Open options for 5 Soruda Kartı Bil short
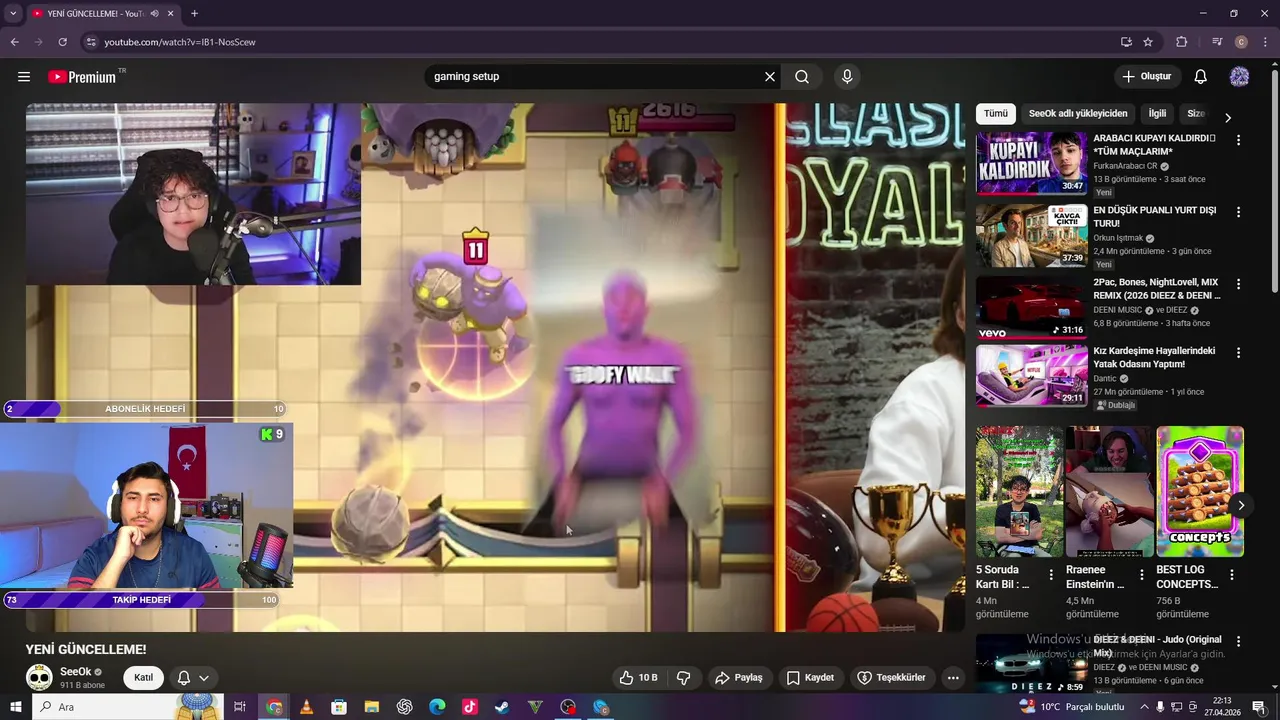Image resolution: width=1280 pixels, height=720 pixels. pos(1051,575)
